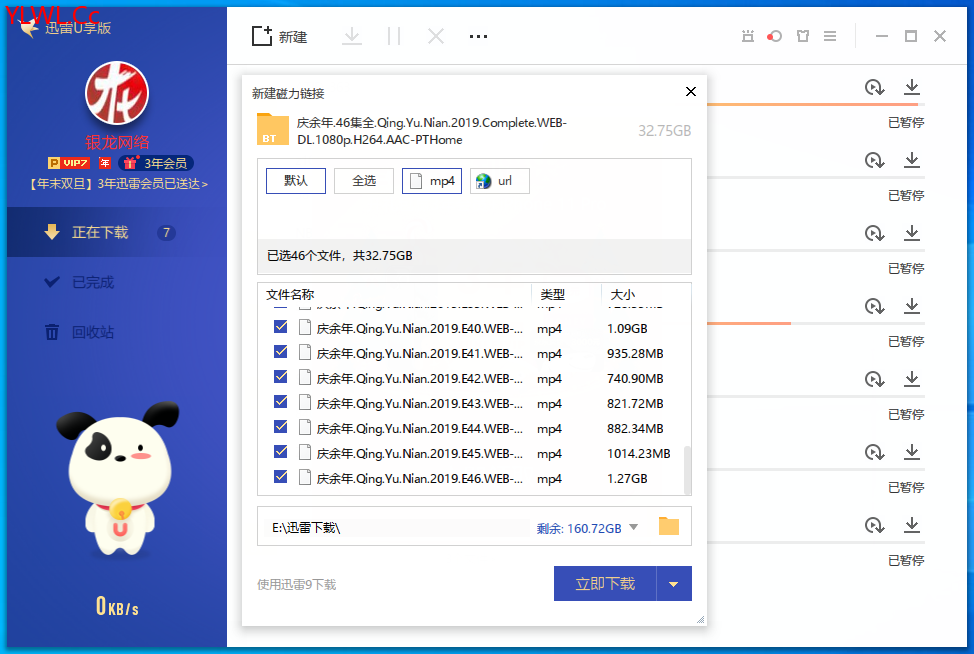Screen dimensions: 974x654
Task: Click the half-filled orange progress bar
Action: pos(749,324)
